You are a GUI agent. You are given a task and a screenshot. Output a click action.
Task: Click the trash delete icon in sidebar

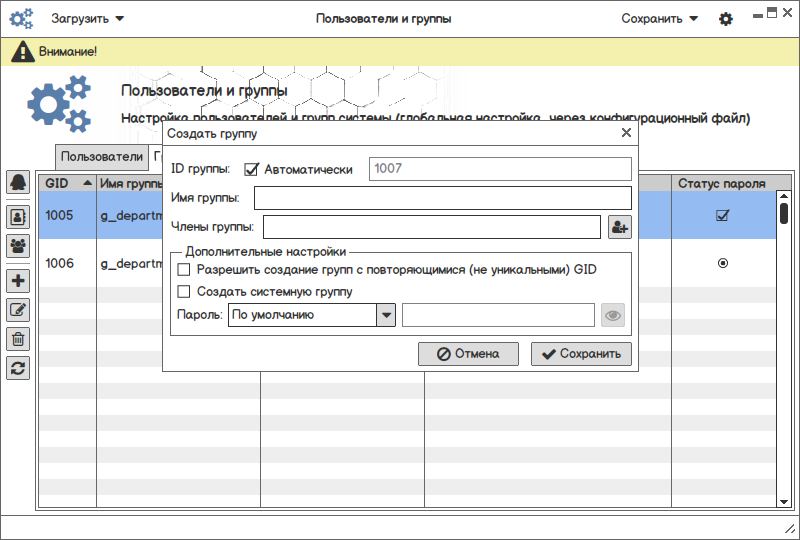point(18,339)
